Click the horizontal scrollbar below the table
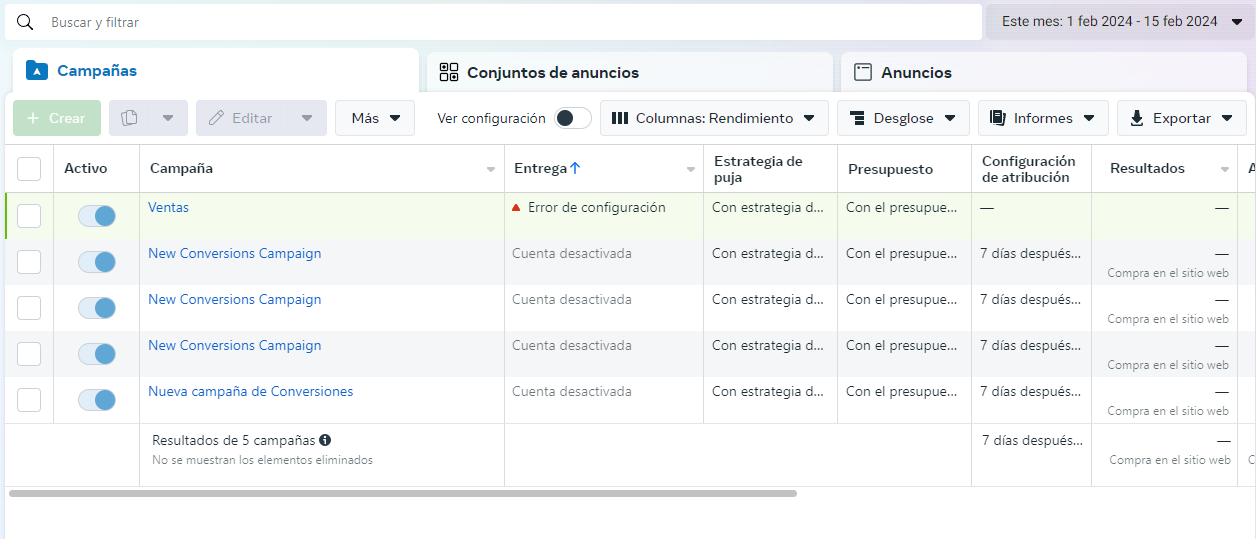Viewport: 1256px width, 539px height. 402,493
